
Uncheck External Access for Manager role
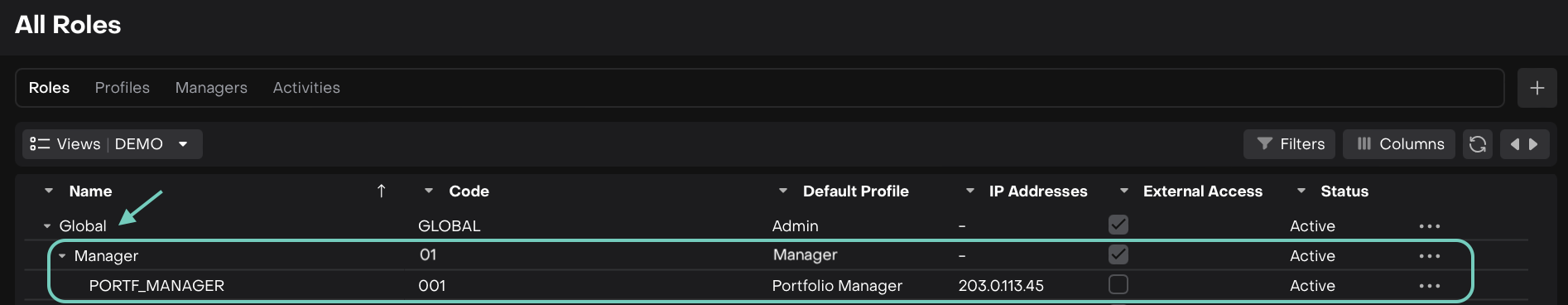coord(1118,254)
